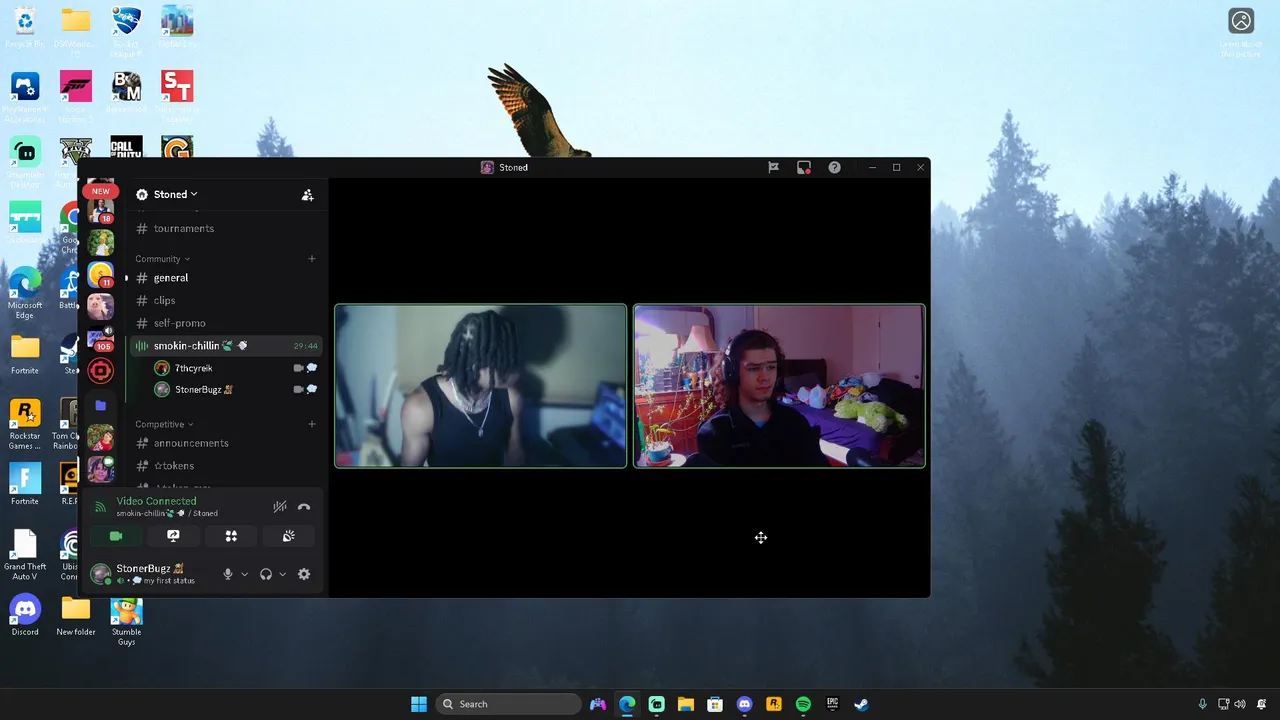The image size is (1280, 720).
Task: Switch to Discord on taskbar
Action: coord(744,704)
